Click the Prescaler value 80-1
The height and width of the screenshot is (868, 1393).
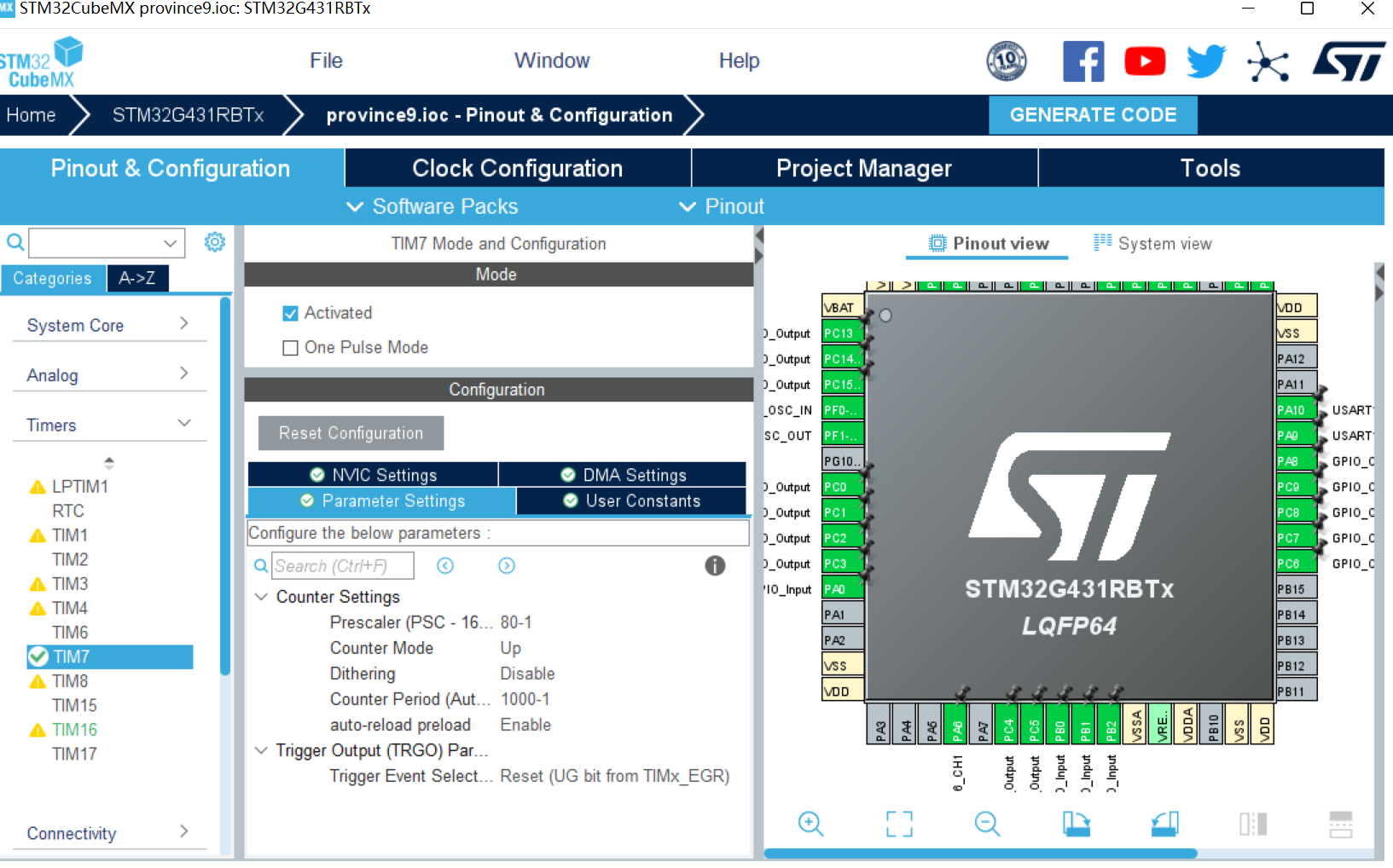(516, 622)
